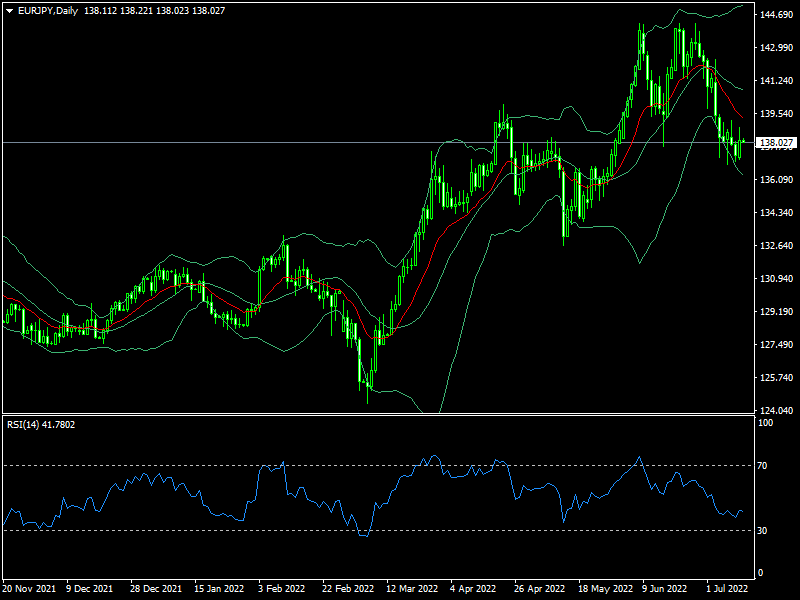This screenshot has width=800, height=600.
Task: Select the EURJPY,Daily chart title
Action: point(48,11)
